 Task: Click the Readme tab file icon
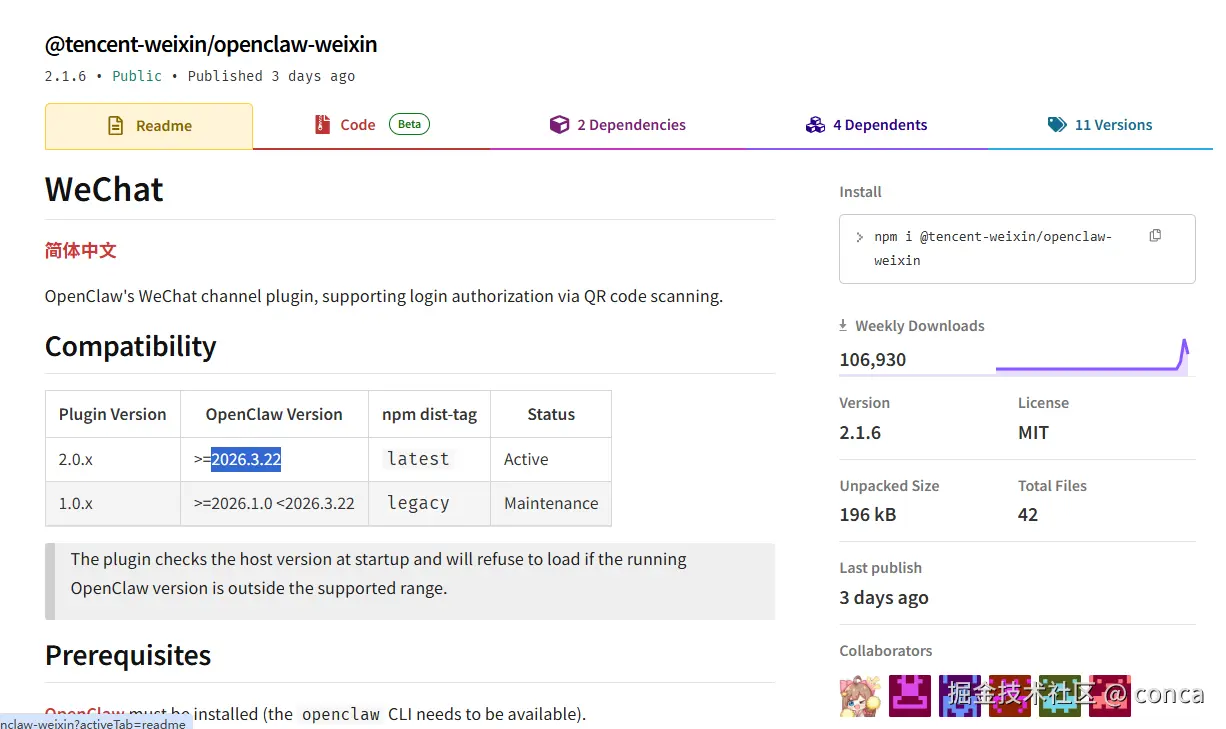116,126
